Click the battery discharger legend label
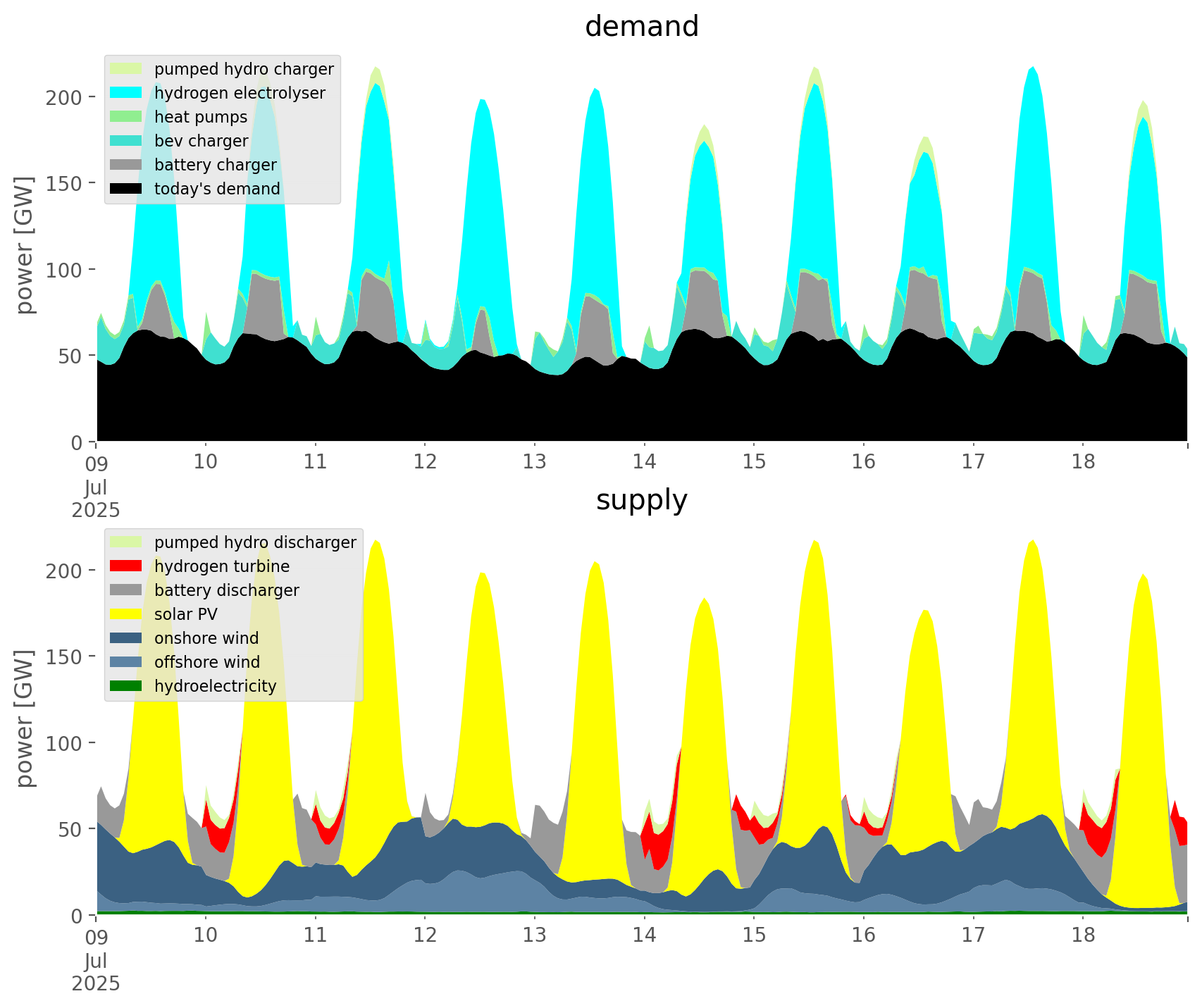The height and width of the screenshot is (1008, 1202). point(226,590)
